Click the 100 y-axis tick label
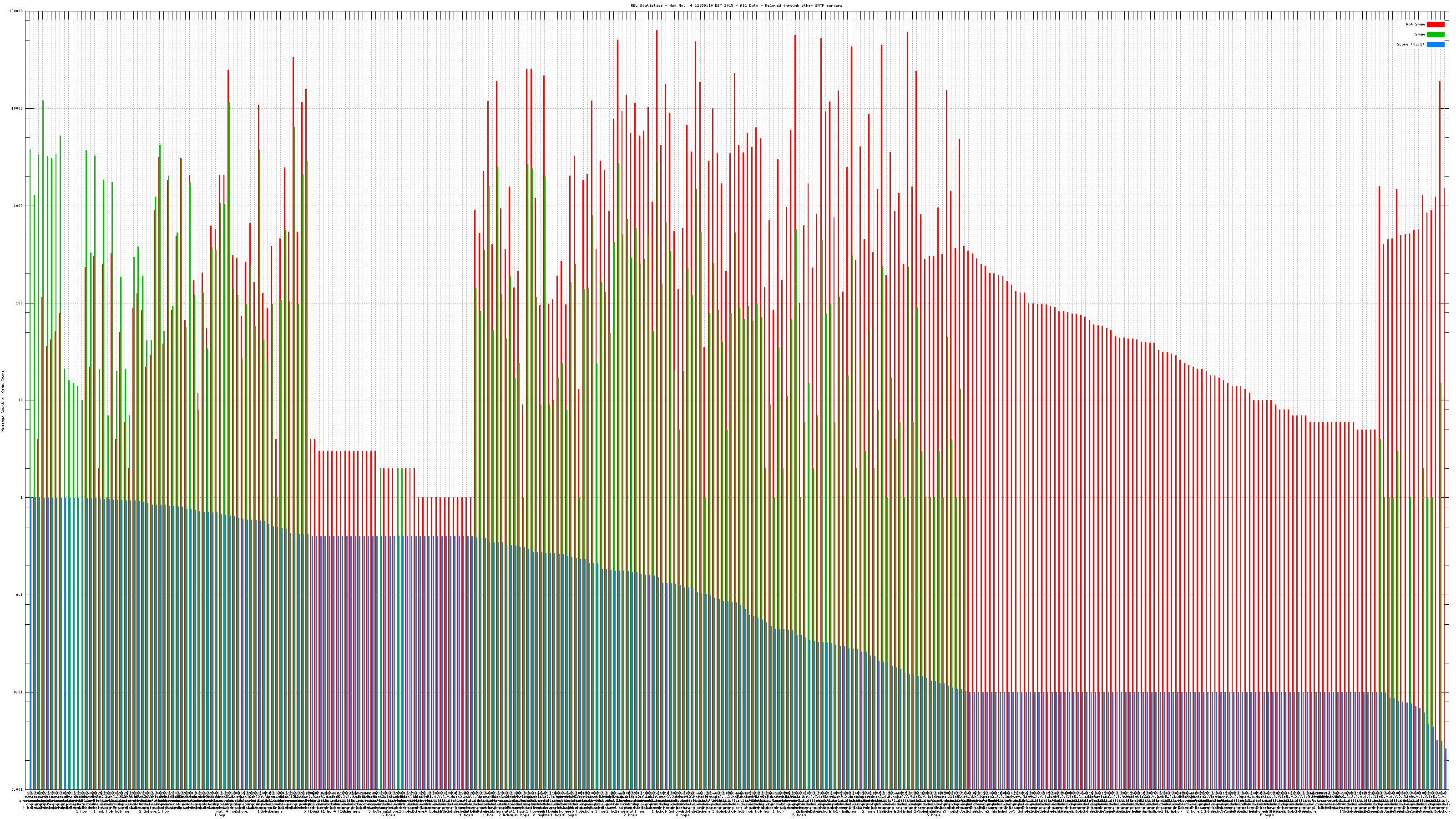Screen dimensions: 1456x819 point(20,303)
